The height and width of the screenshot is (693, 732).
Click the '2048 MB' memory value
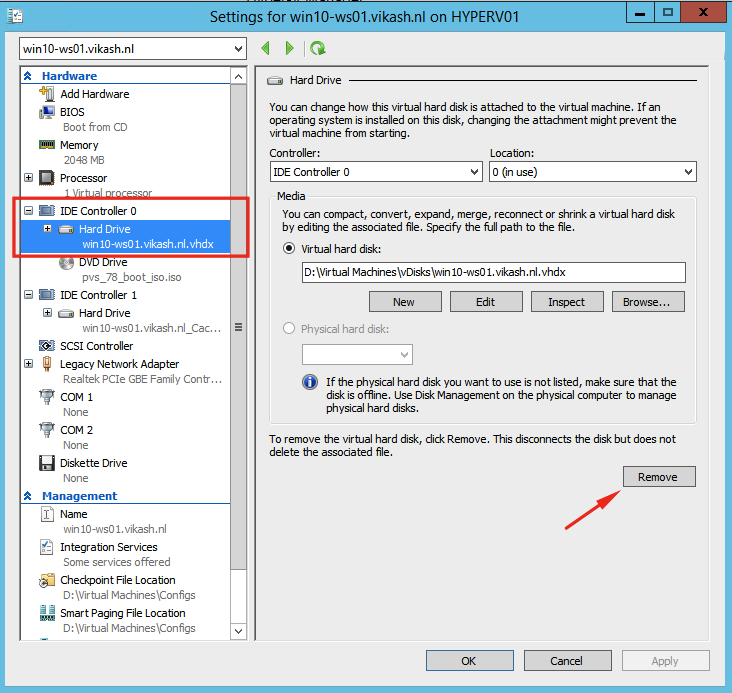[x=84, y=160]
